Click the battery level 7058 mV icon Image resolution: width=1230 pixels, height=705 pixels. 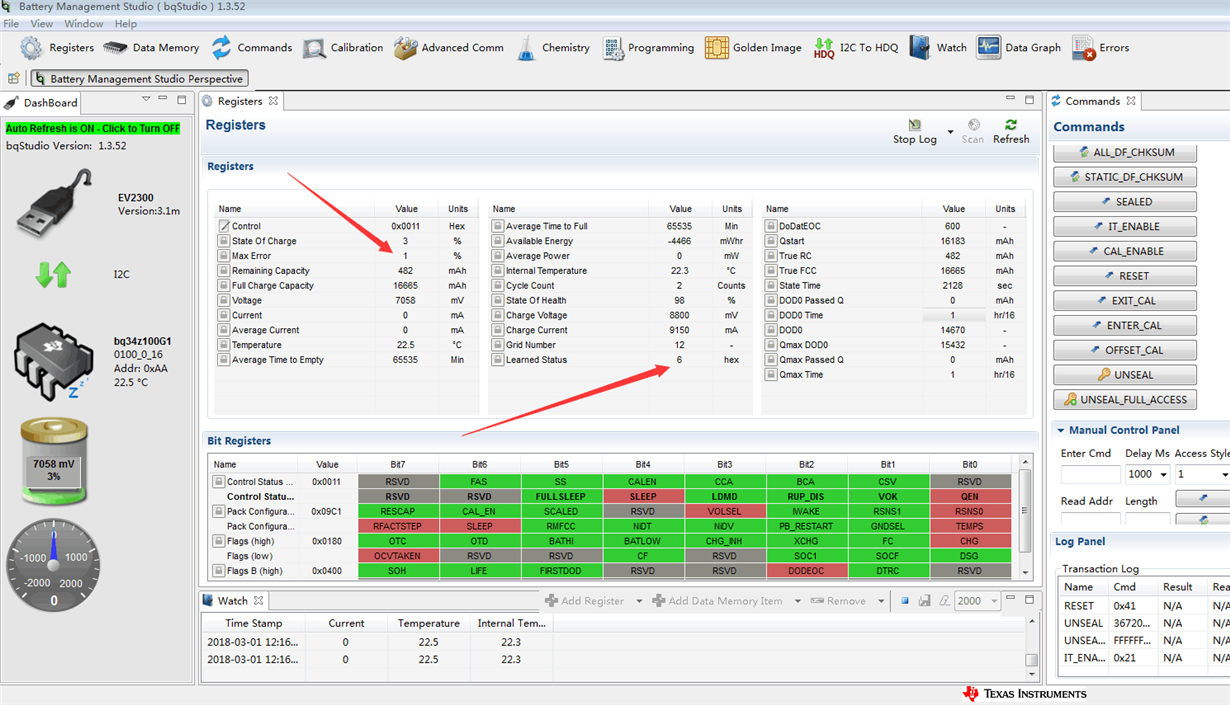click(53, 461)
